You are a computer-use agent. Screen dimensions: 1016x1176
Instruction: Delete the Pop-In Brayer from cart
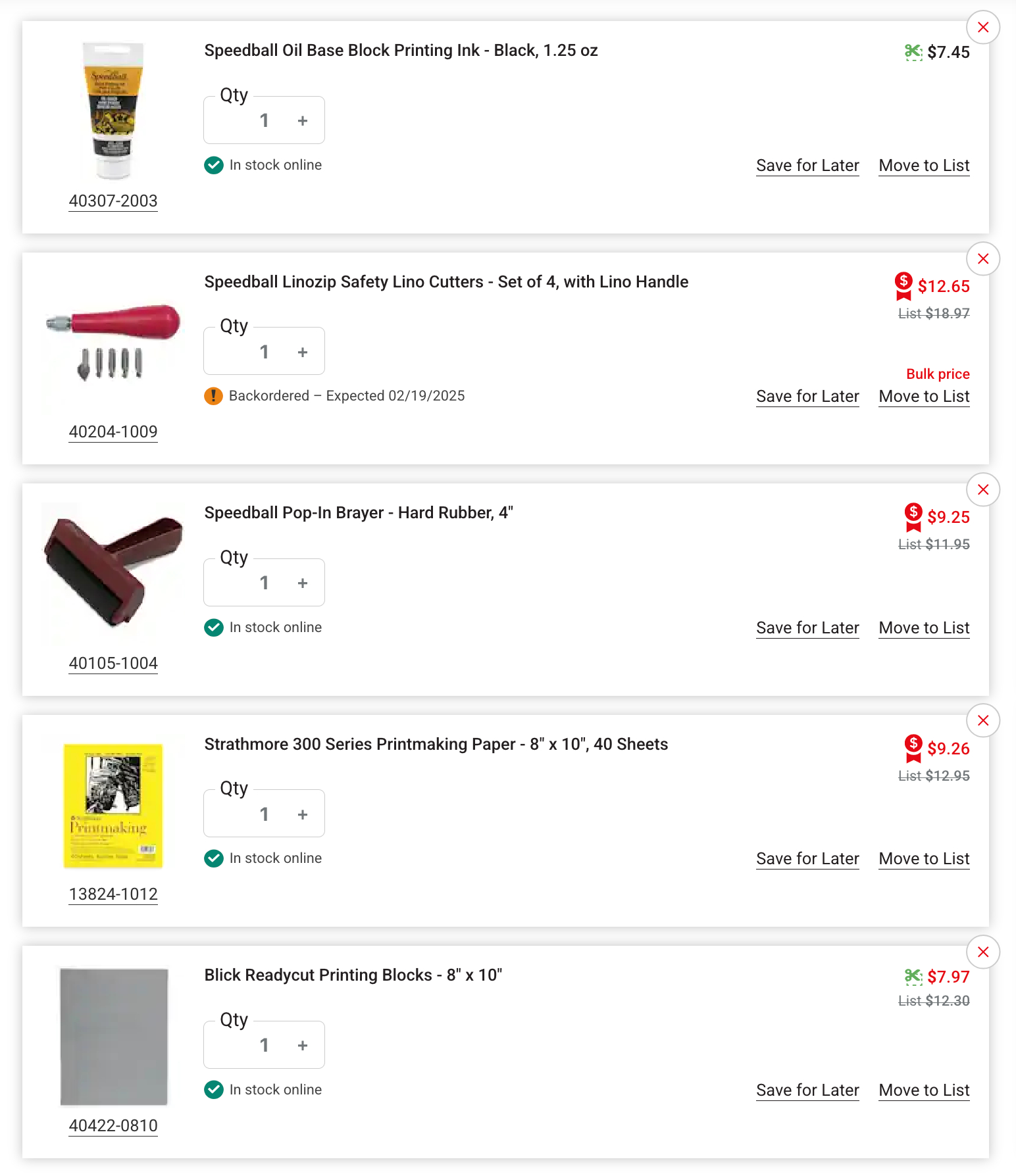[983, 490]
